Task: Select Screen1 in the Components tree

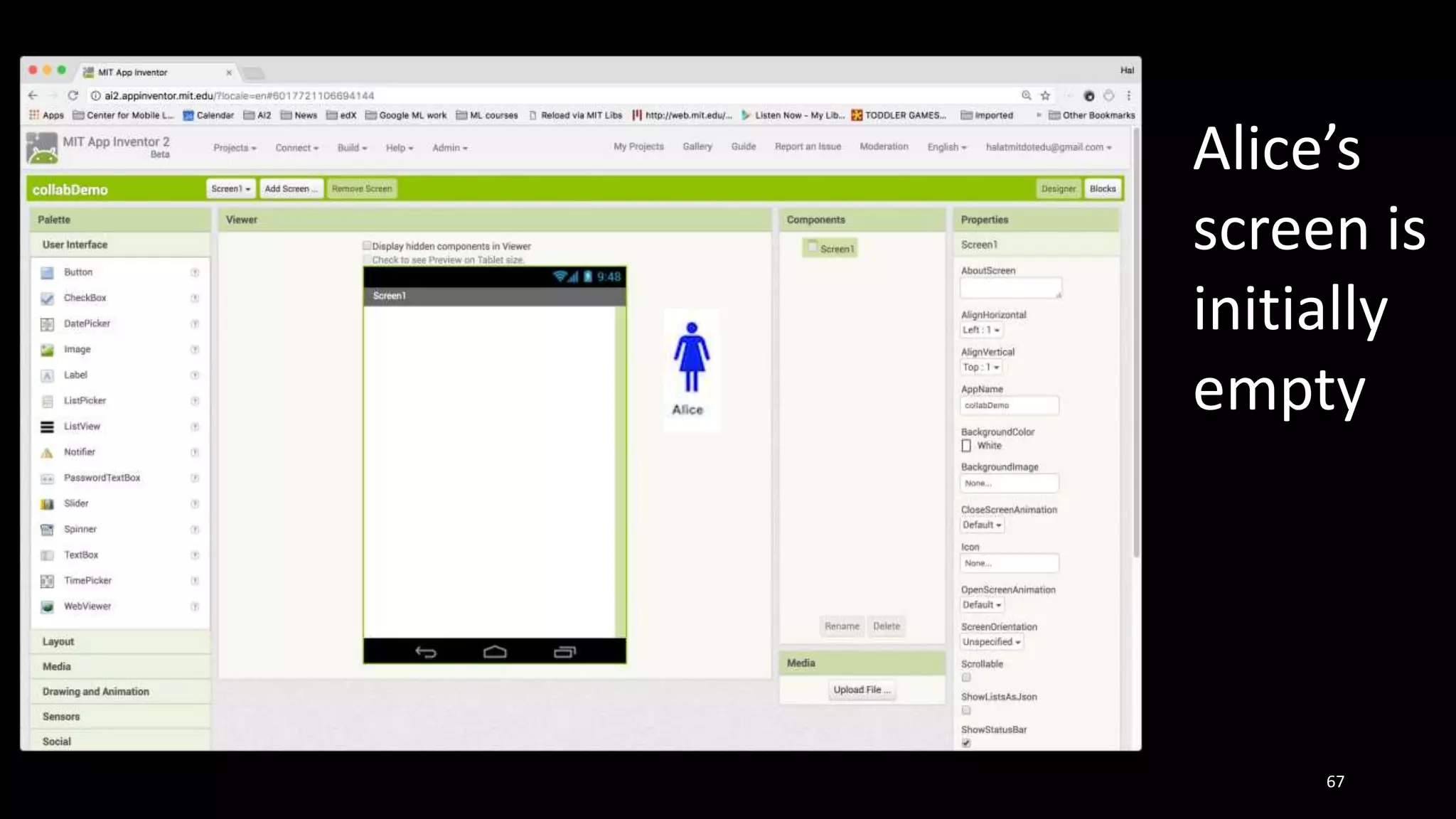Action: tap(830, 248)
